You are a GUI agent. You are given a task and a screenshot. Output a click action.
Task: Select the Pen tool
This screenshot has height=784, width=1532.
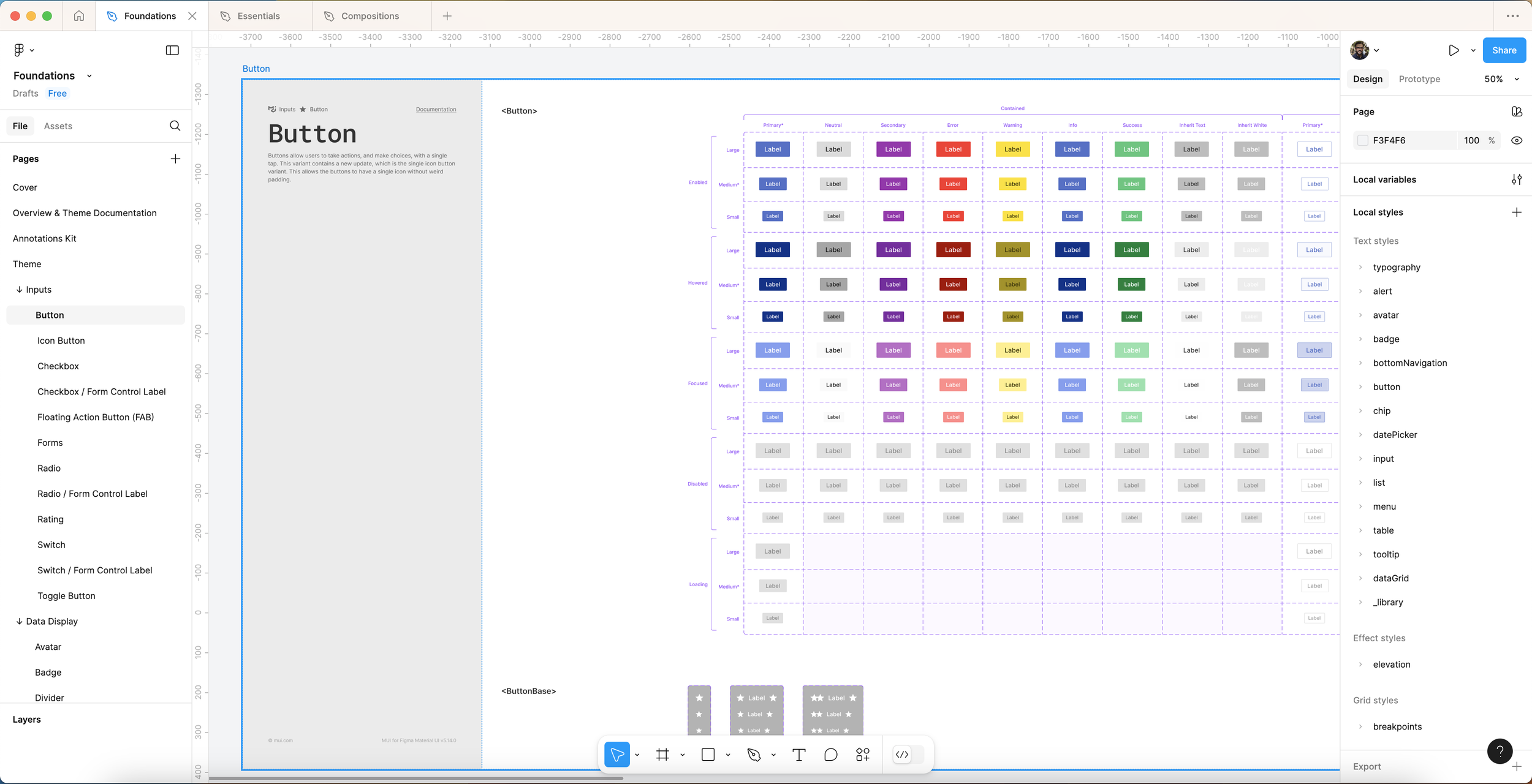click(x=754, y=755)
